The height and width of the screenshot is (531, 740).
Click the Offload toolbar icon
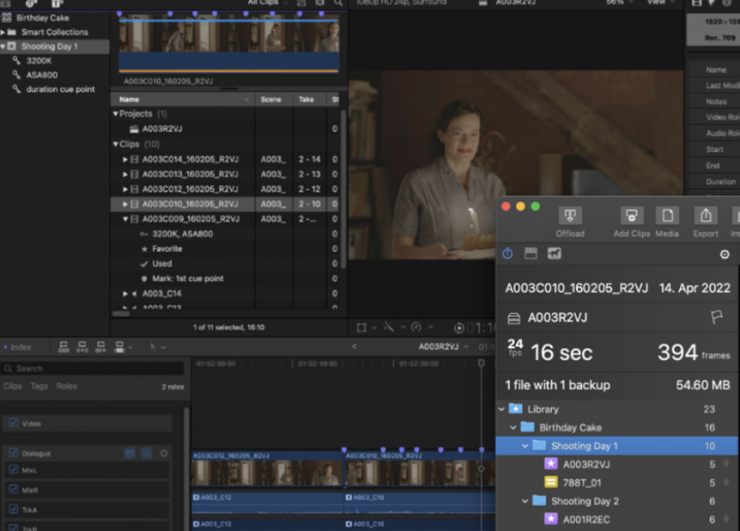[x=570, y=216]
